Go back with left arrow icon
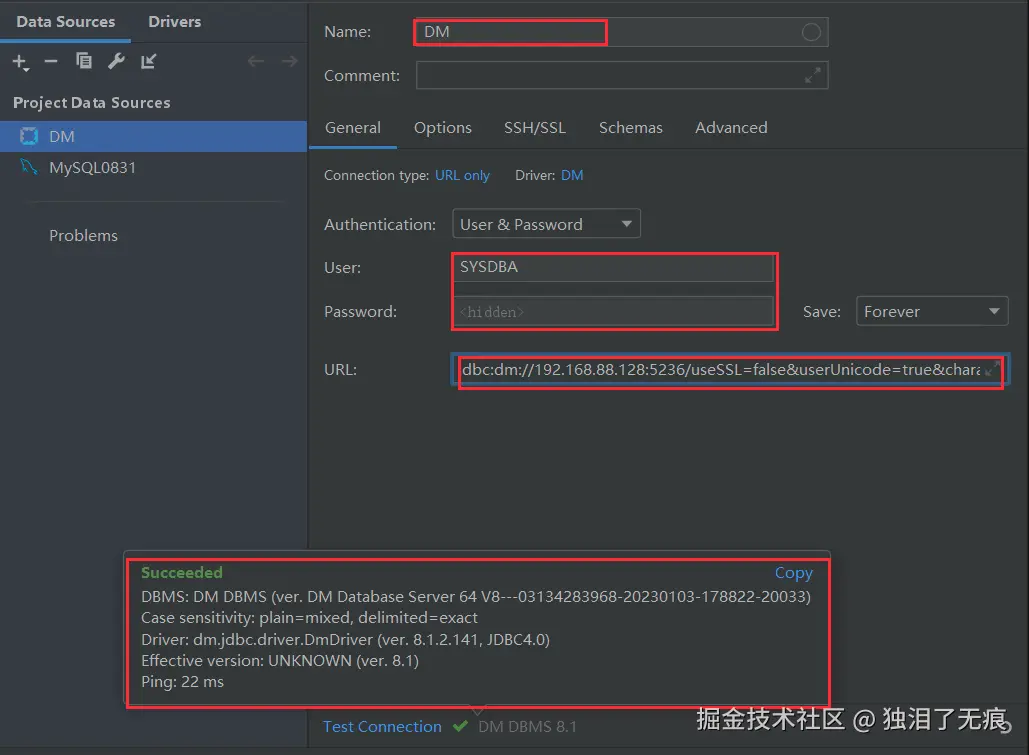Screen dimensions: 1029x755 (x=256, y=61)
